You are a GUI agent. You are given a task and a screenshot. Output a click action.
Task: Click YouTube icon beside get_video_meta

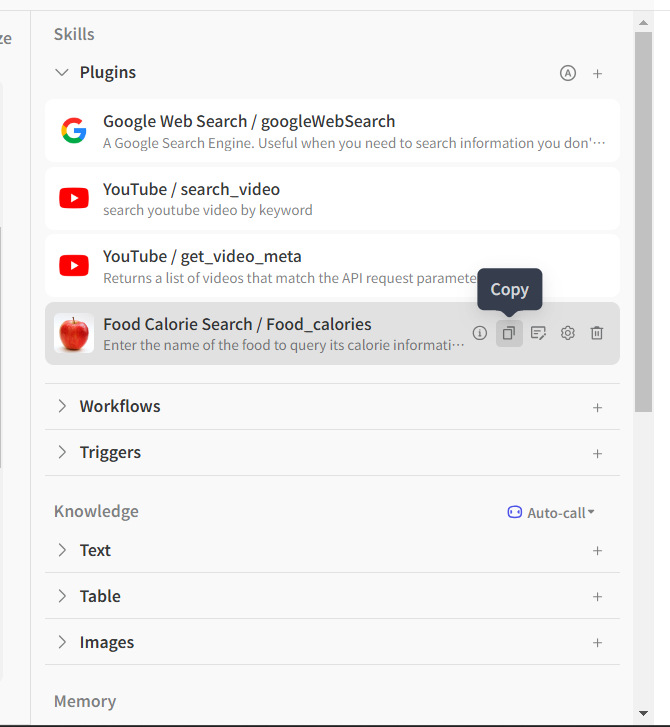(x=74, y=266)
